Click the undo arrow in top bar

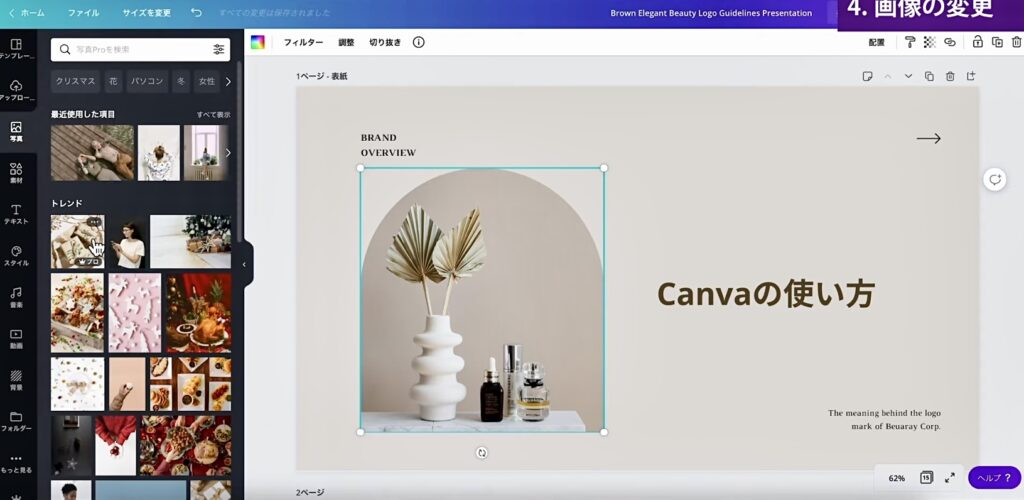tap(196, 12)
